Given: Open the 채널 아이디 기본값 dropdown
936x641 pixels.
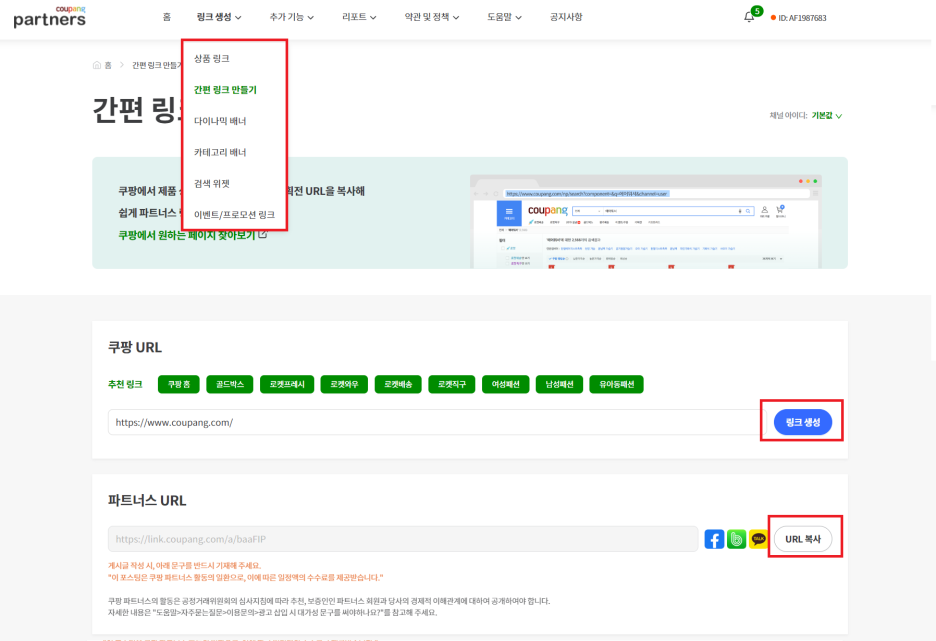Looking at the screenshot, I should (826, 116).
